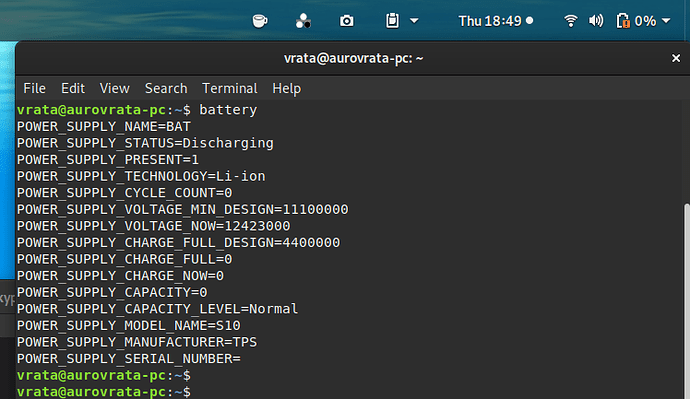690x399 pixels.
Task: Open the Search menu in Terminal
Action: [166, 88]
